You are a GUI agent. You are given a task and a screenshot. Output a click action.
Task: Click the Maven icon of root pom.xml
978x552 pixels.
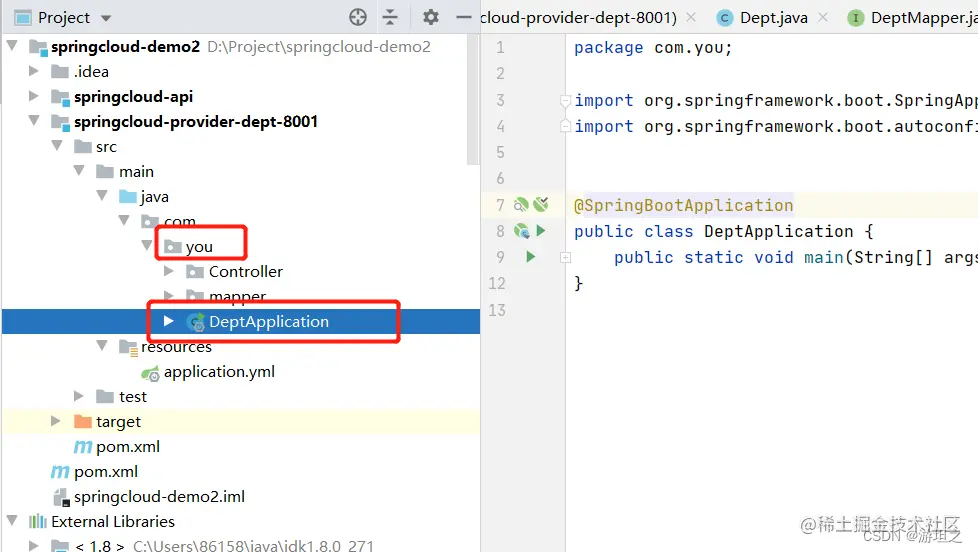pyautogui.click(x=60, y=472)
